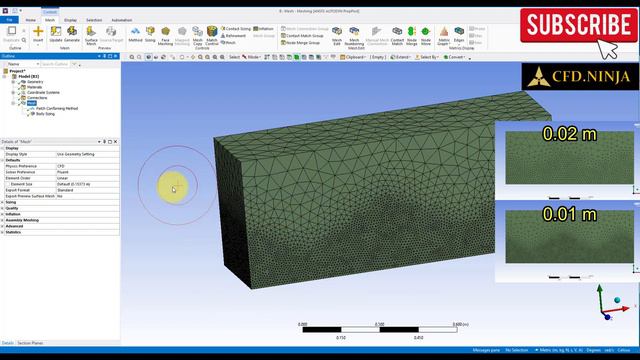Click the Contact Match tool
This screenshot has height=360, width=640.
[x=397, y=36]
